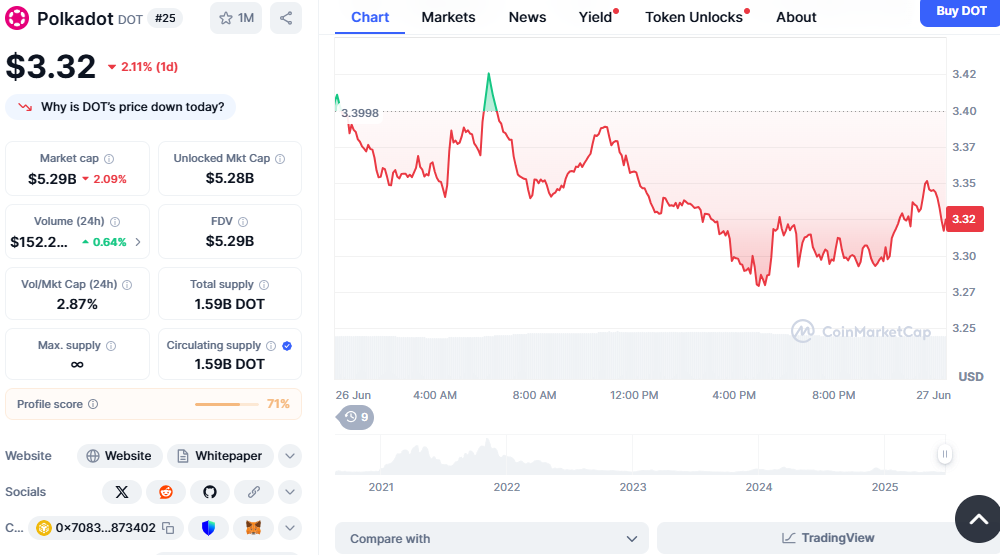Click Circulating supply info icon
The image size is (1000, 555).
tap(271, 346)
